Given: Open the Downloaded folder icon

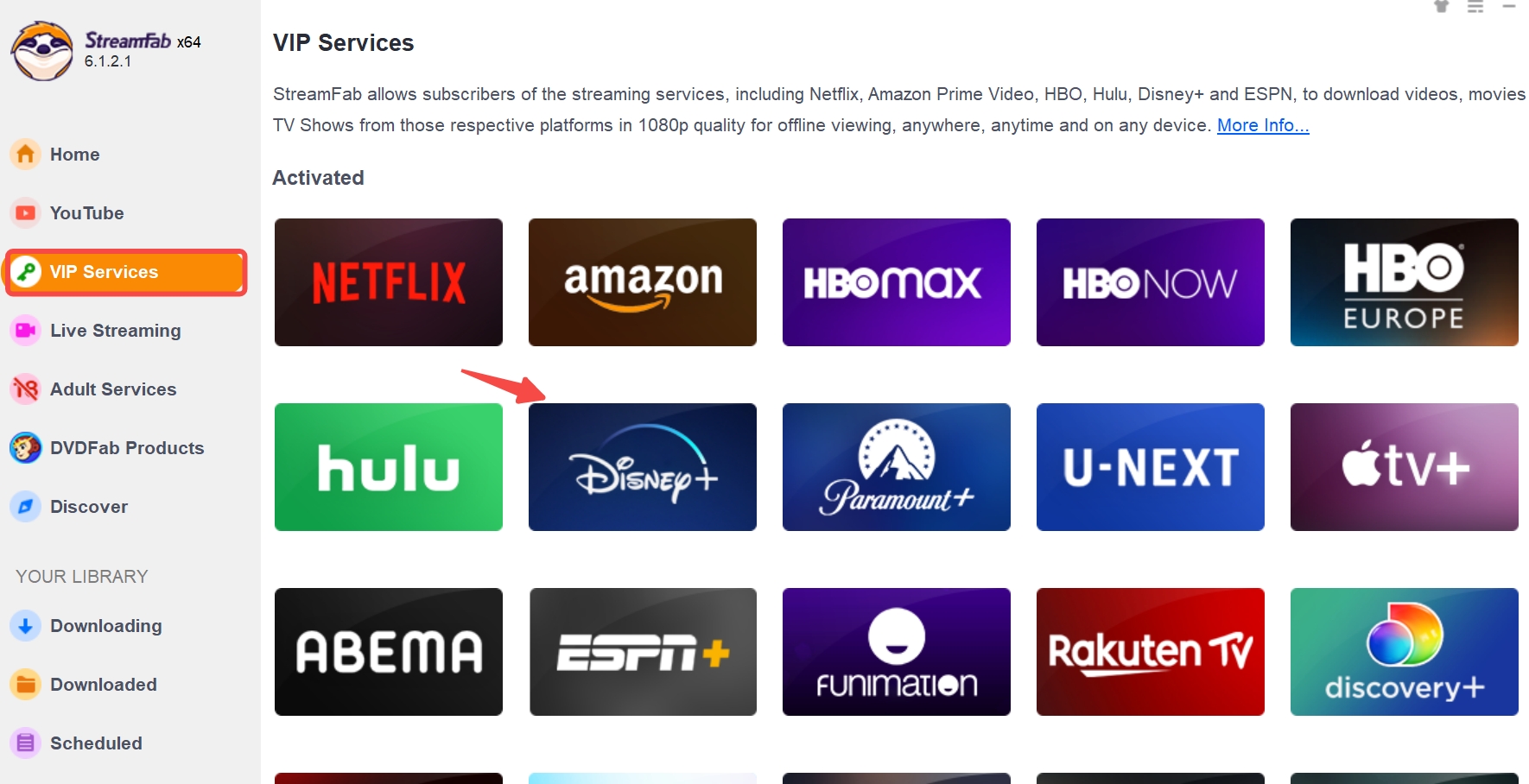Looking at the screenshot, I should click(26, 685).
